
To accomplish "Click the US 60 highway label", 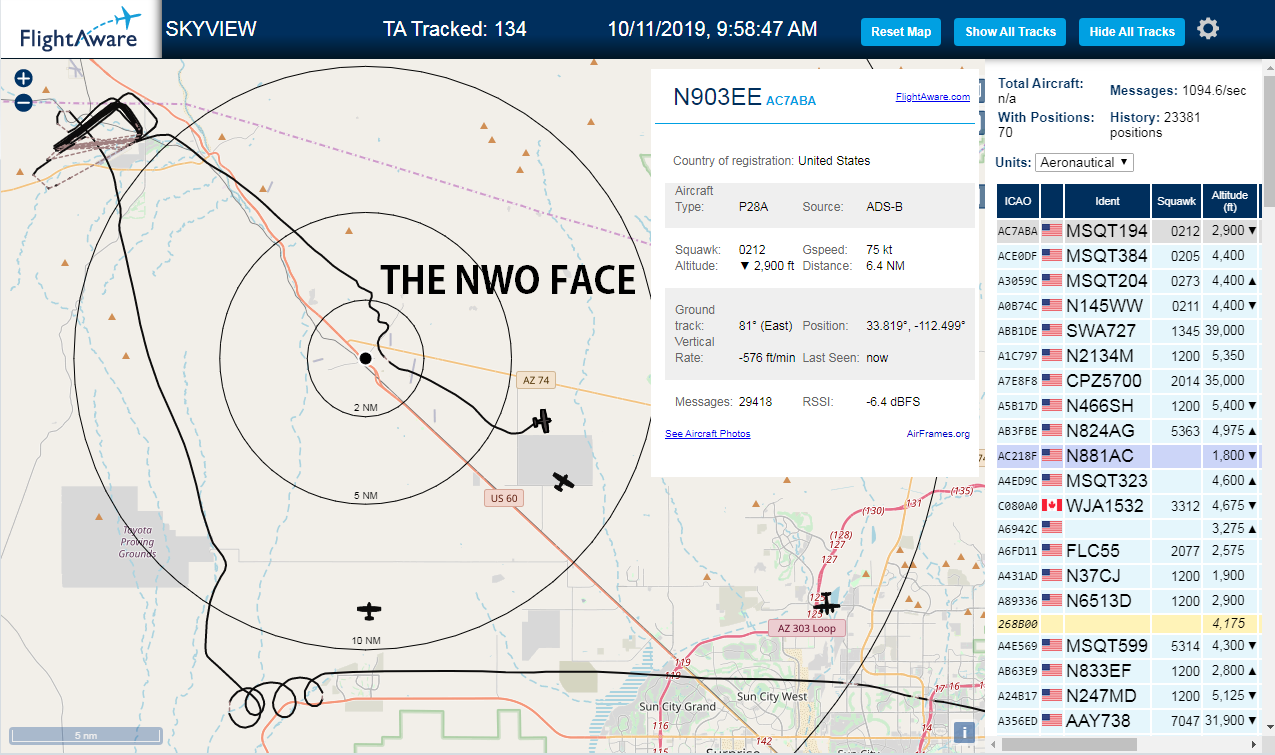I will 504,498.
